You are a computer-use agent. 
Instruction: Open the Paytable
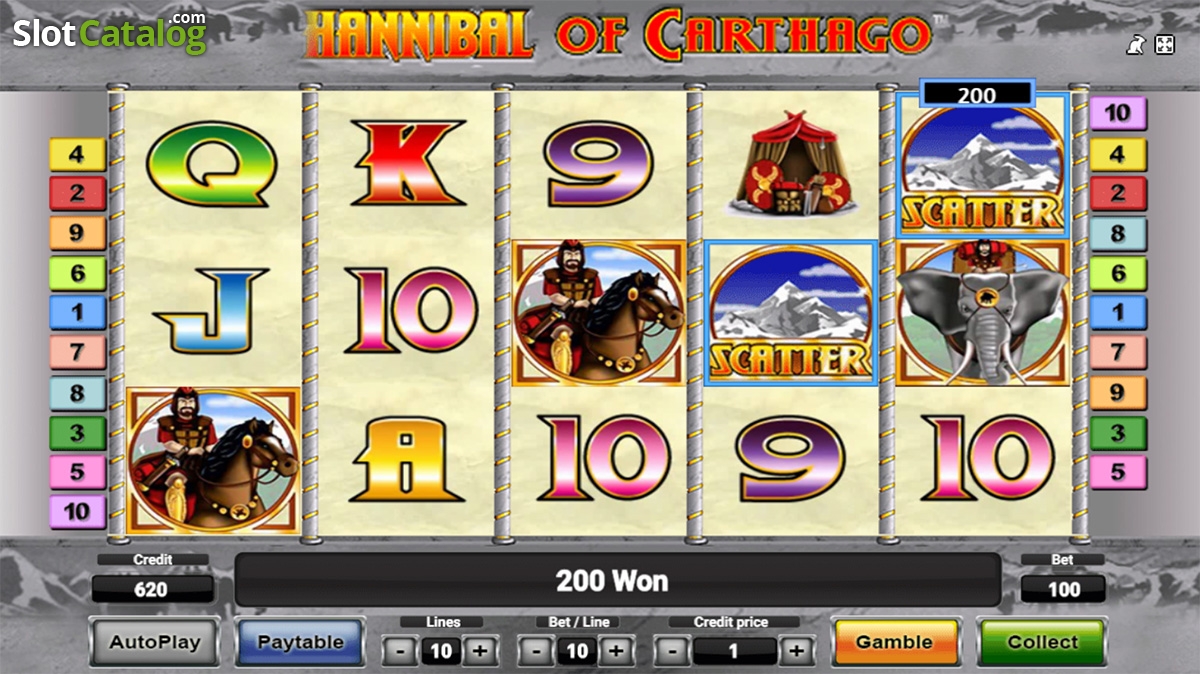click(301, 642)
